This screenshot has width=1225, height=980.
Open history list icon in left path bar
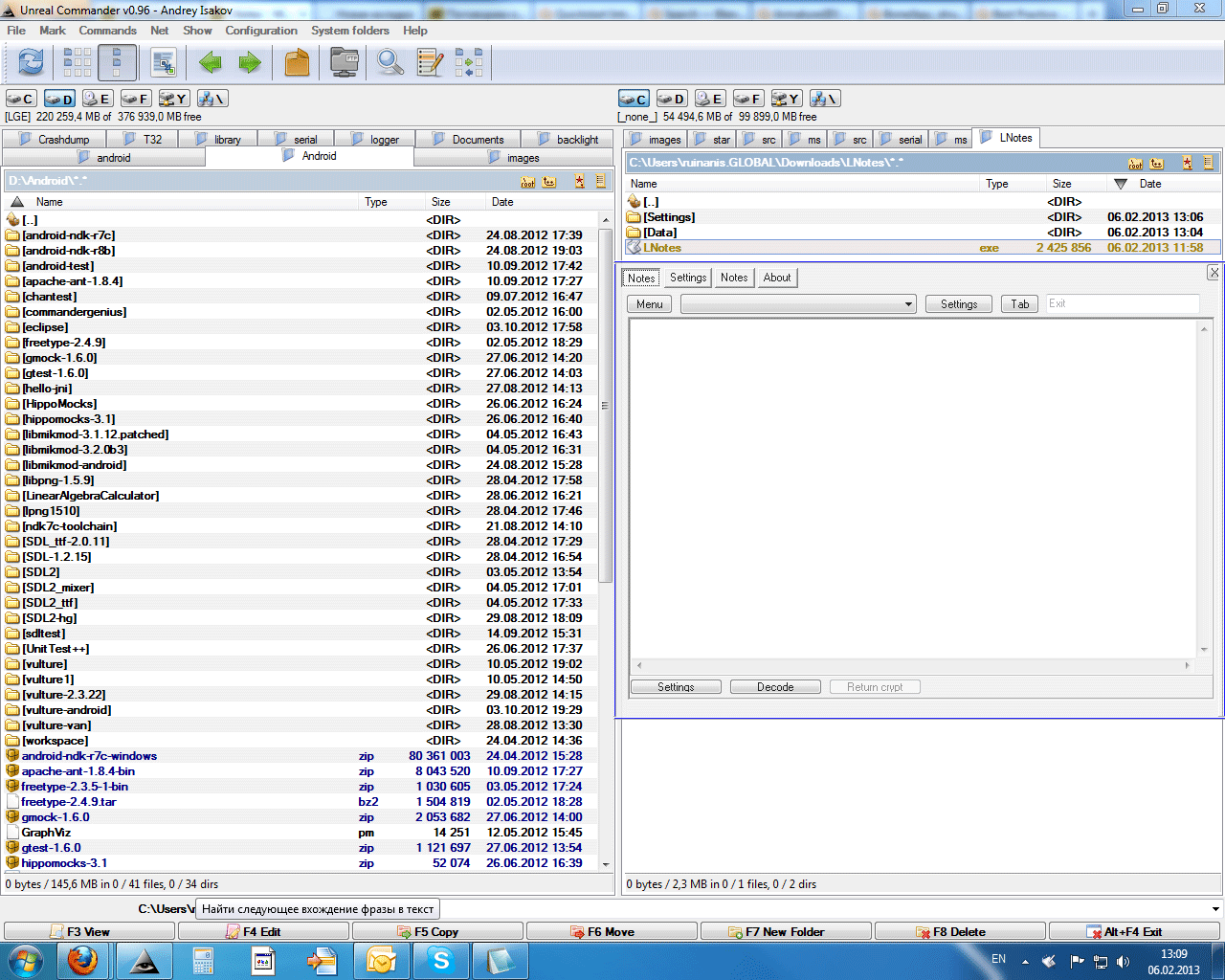[601, 181]
